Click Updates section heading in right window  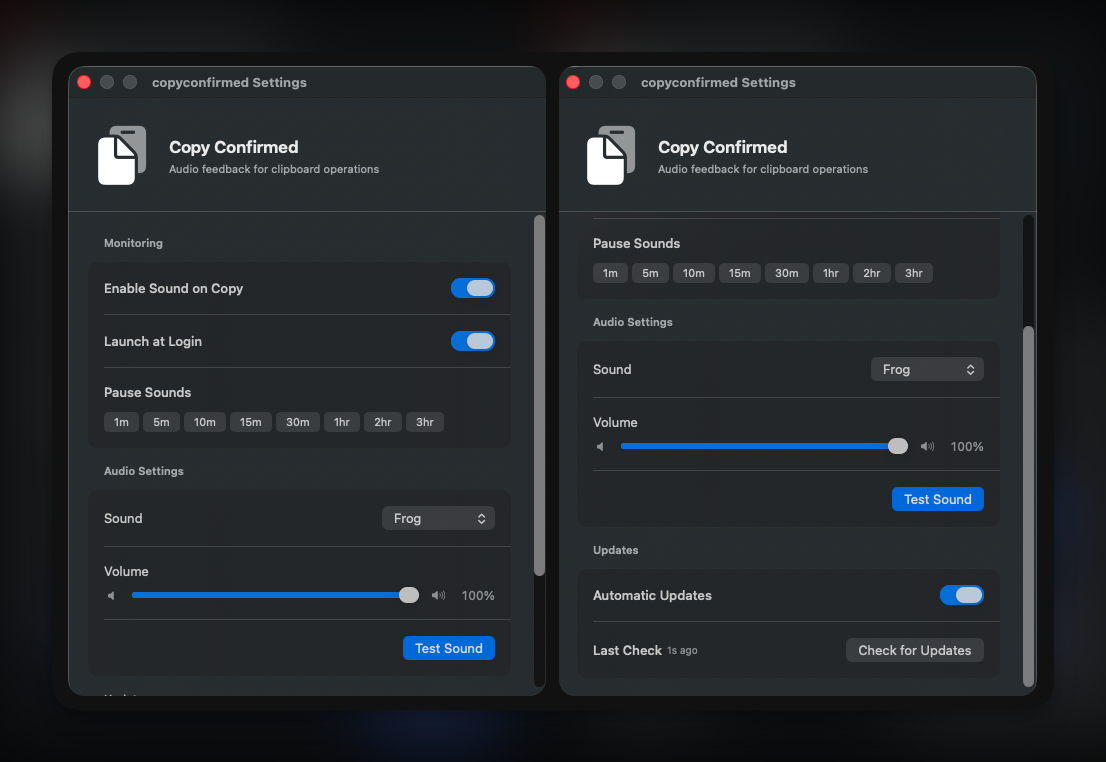pyautogui.click(x=616, y=550)
